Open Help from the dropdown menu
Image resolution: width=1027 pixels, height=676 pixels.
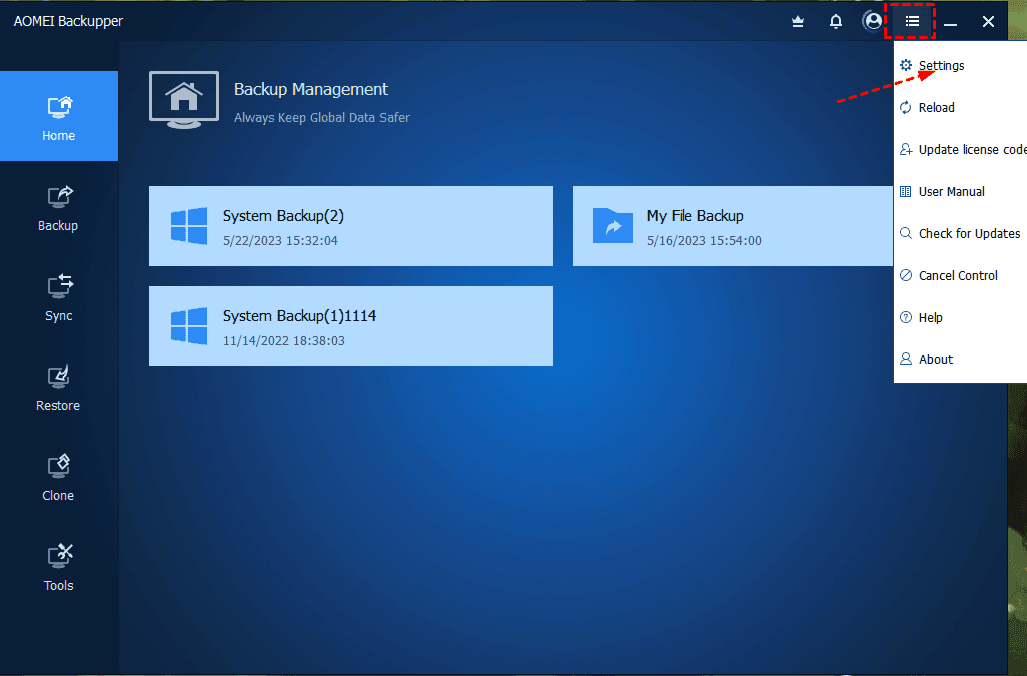(x=930, y=318)
